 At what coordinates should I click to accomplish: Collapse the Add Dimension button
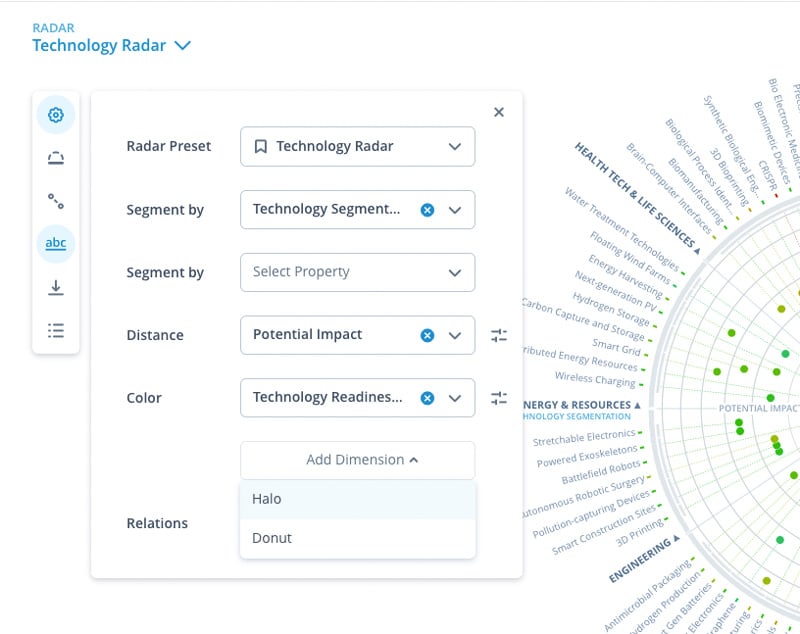click(x=357, y=460)
